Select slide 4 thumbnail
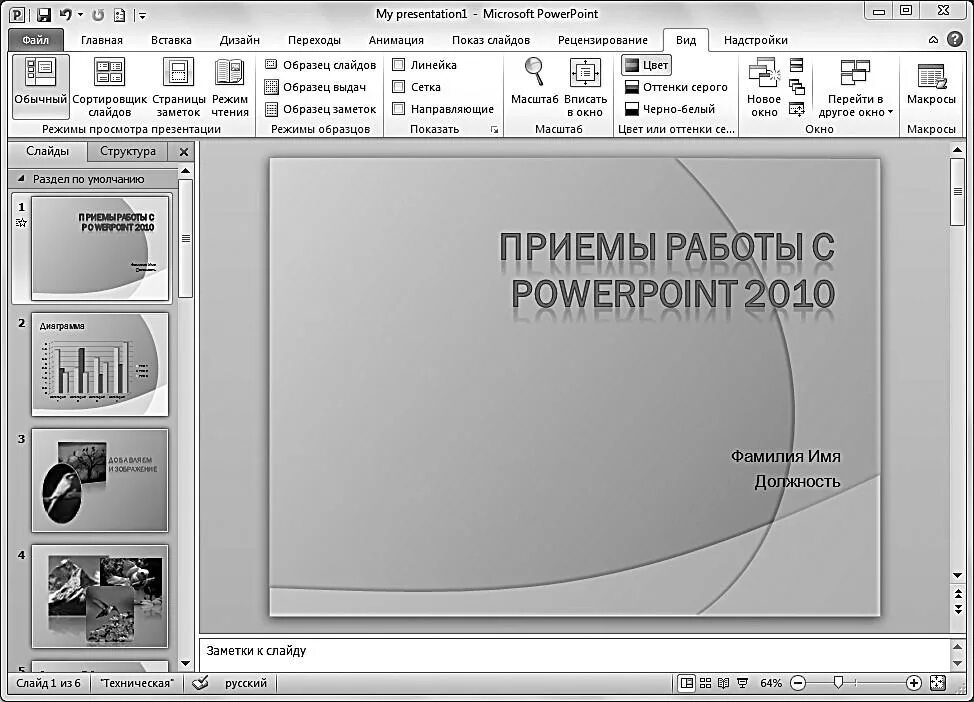This screenshot has height=702, width=974. click(x=99, y=596)
